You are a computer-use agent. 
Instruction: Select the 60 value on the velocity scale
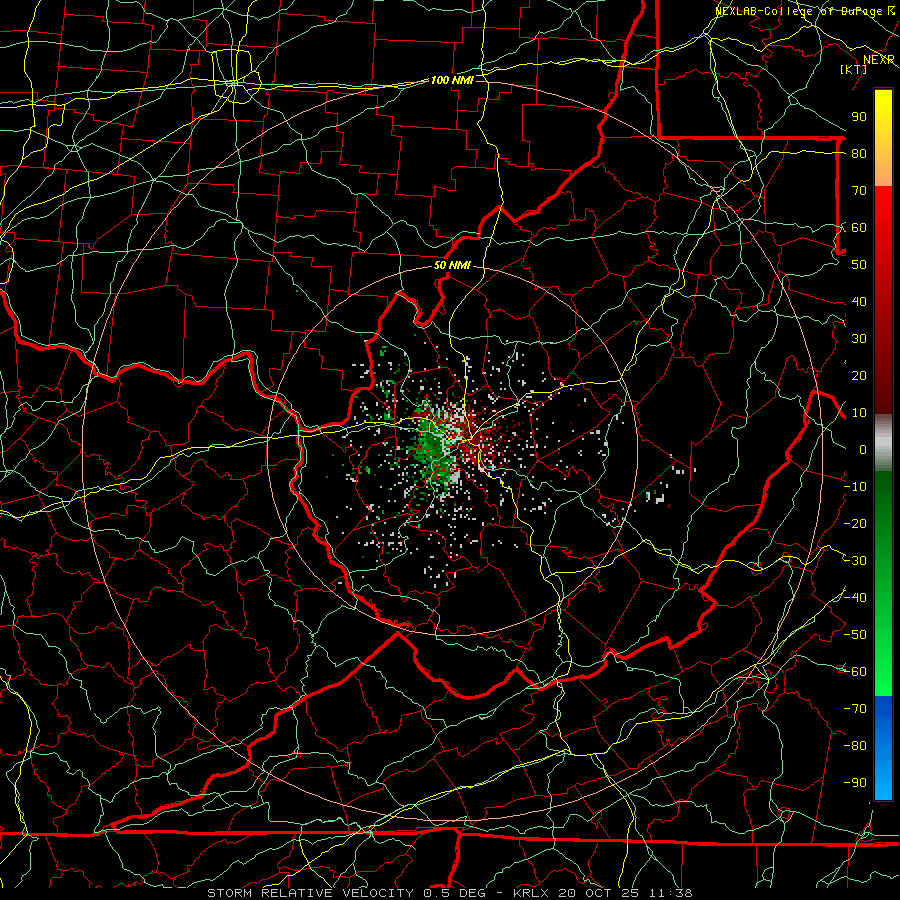859,227
